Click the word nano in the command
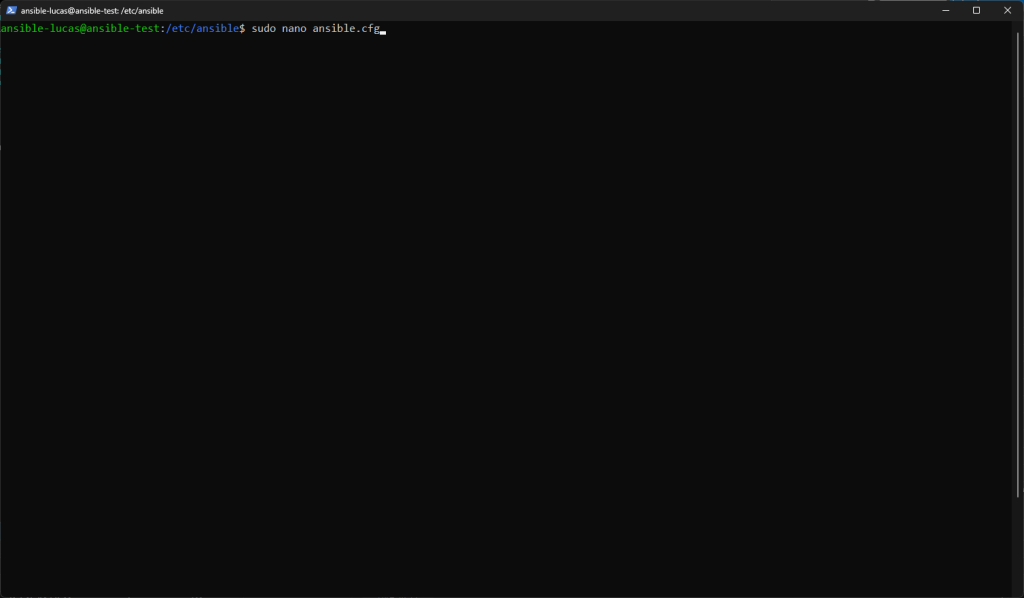1024x598 pixels. coord(294,29)
